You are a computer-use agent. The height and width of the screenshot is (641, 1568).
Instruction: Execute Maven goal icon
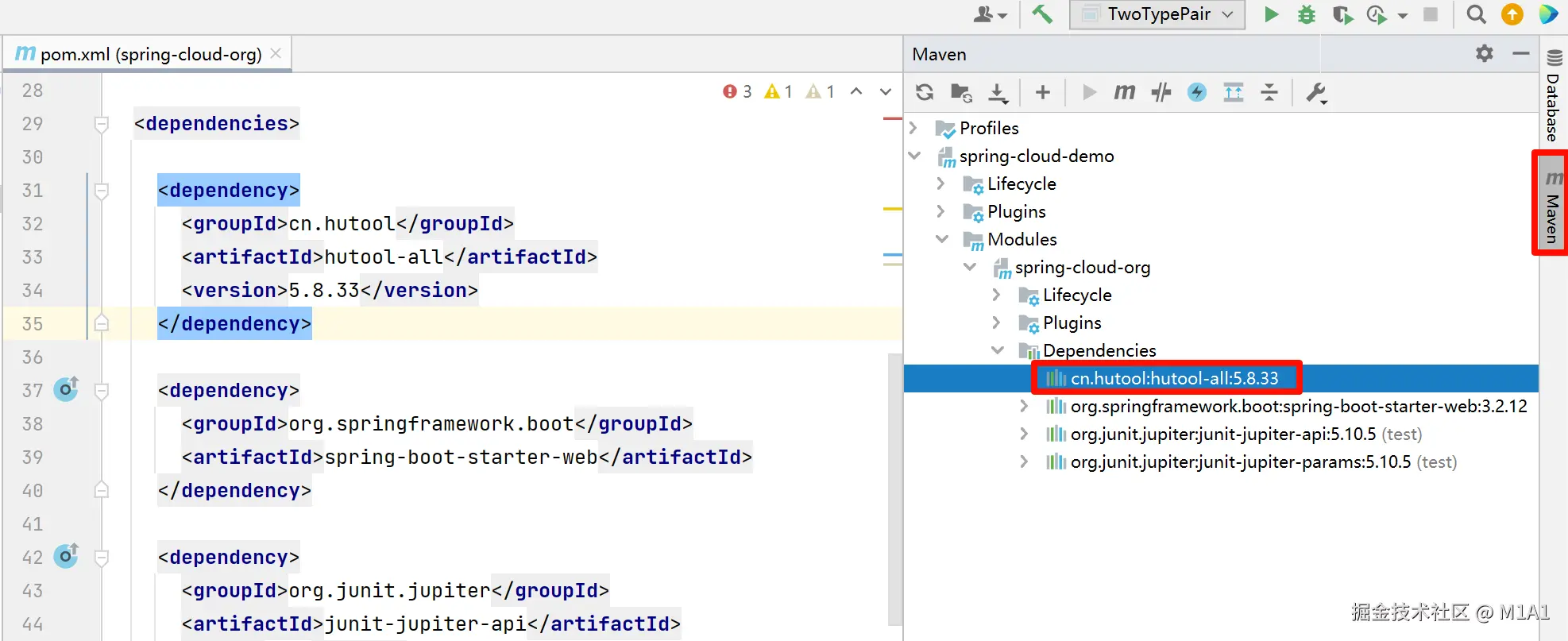click(1124, 93)
